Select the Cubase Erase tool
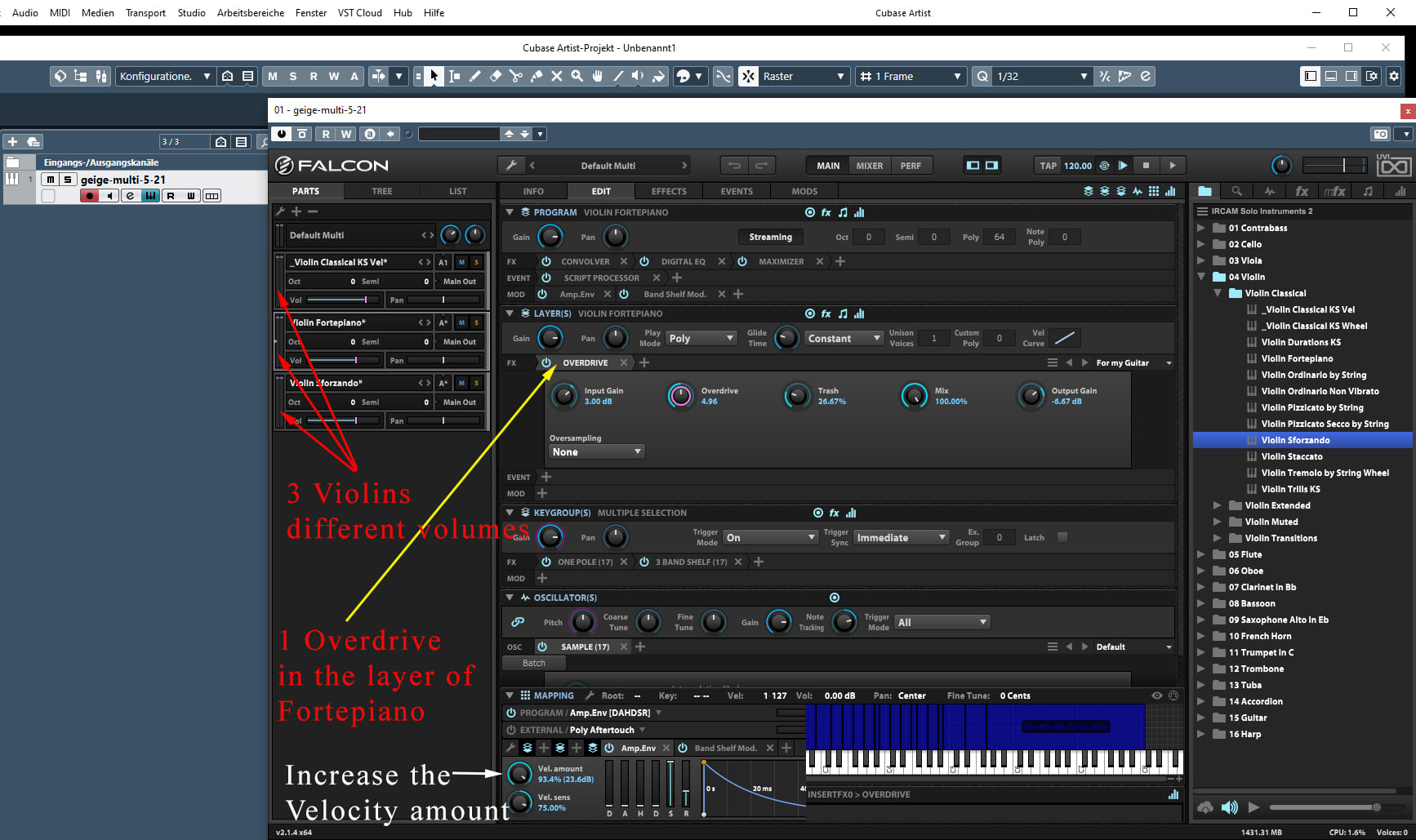The width and height of the screenshot is (1416, 840). tap(496, 76)
